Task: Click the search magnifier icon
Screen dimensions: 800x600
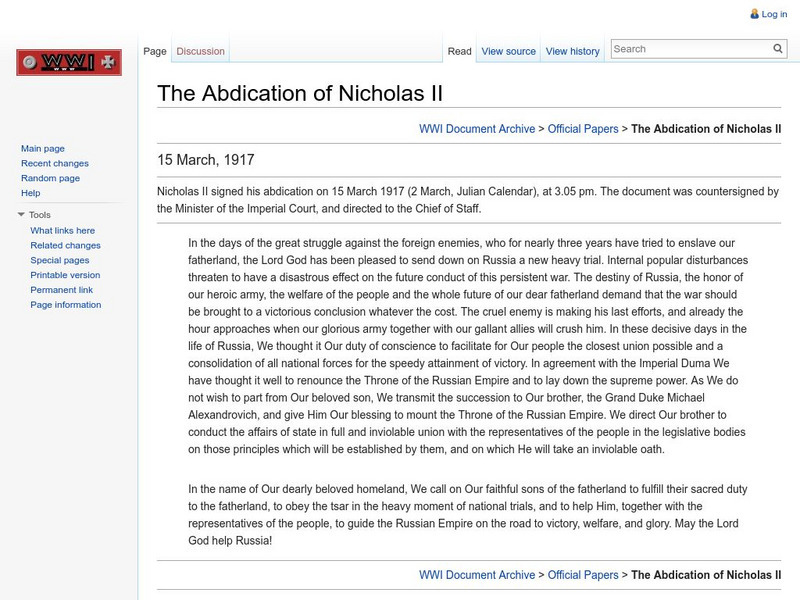Action: [778, 47]
